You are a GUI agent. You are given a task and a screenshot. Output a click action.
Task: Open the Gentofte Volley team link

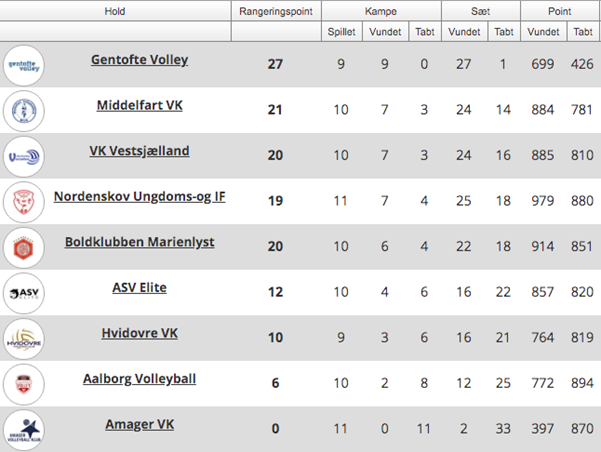click(x=140, y=60)
